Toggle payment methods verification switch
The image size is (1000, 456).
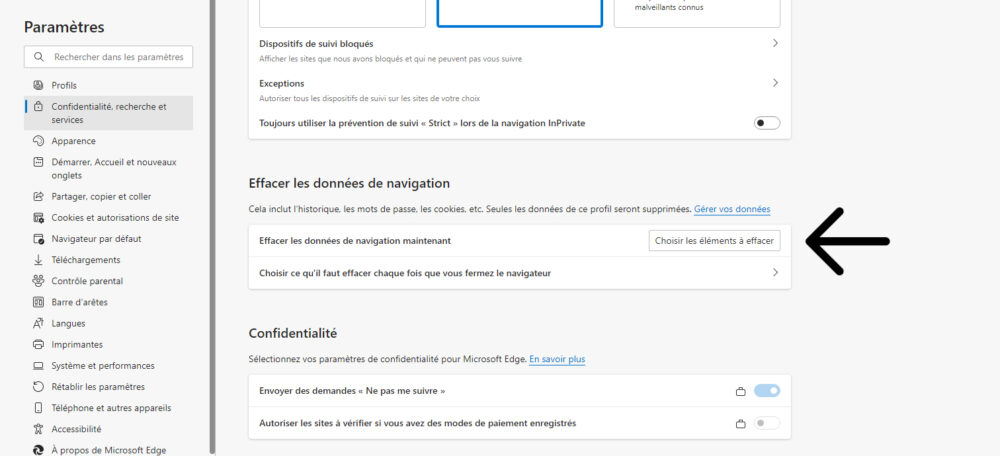coord(766,423)
